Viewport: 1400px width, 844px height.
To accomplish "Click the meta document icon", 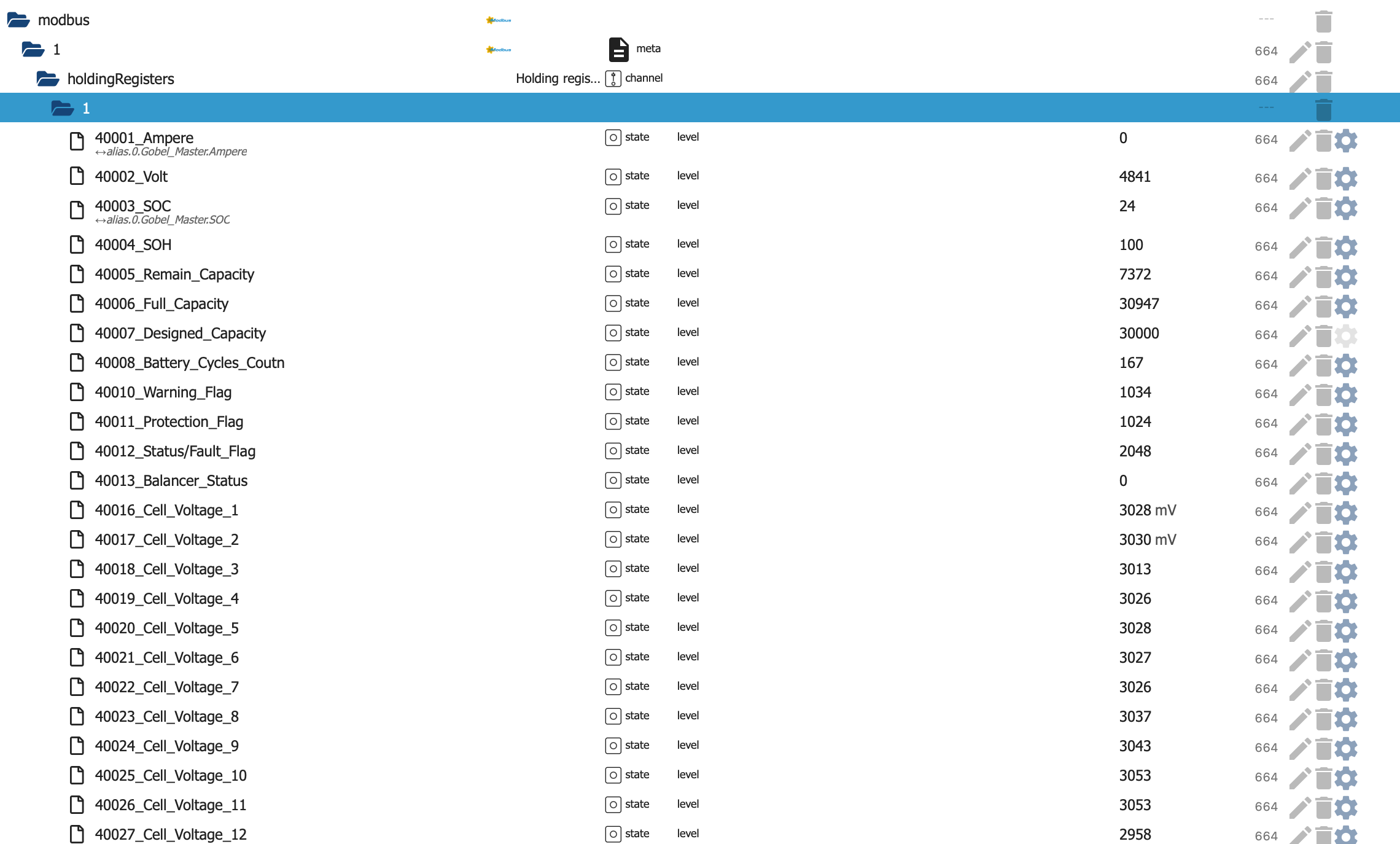I will coord(618,49).
